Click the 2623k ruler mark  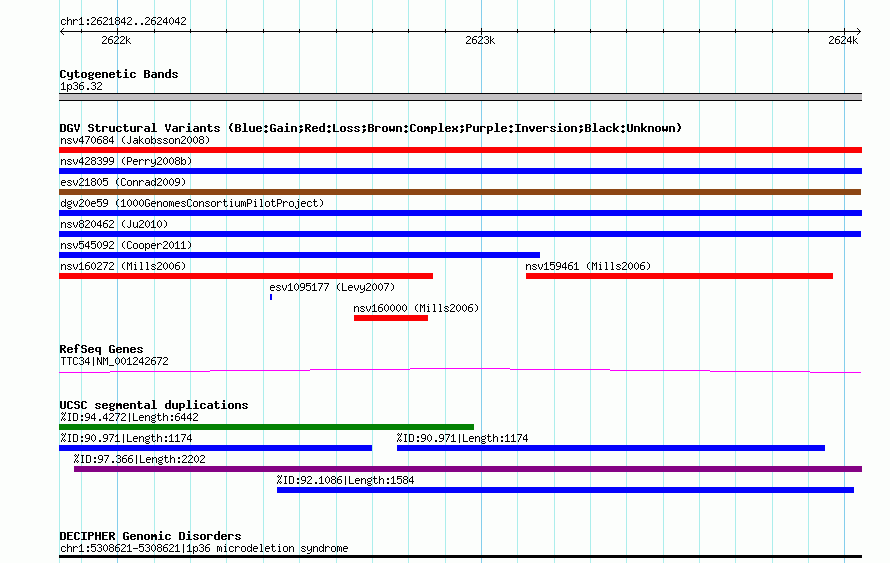[x=480, y=40]
